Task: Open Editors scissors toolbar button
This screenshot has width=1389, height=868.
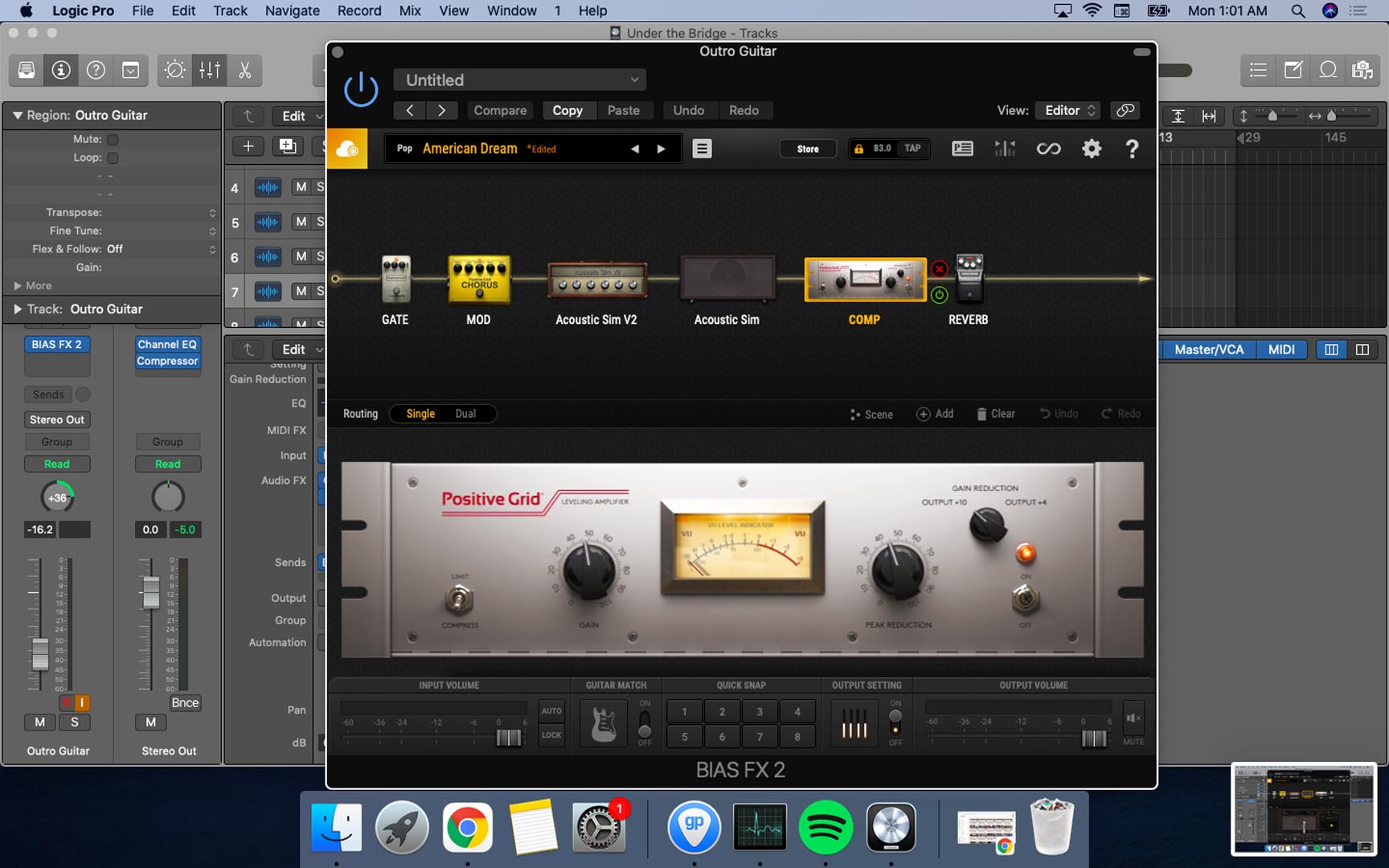Action: (244, 70)
